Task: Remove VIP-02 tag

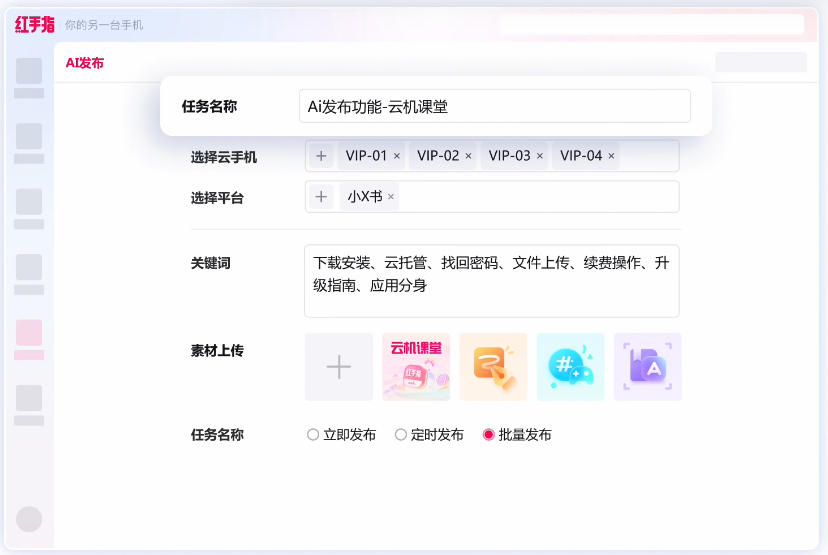Action: tap(468, 156)
